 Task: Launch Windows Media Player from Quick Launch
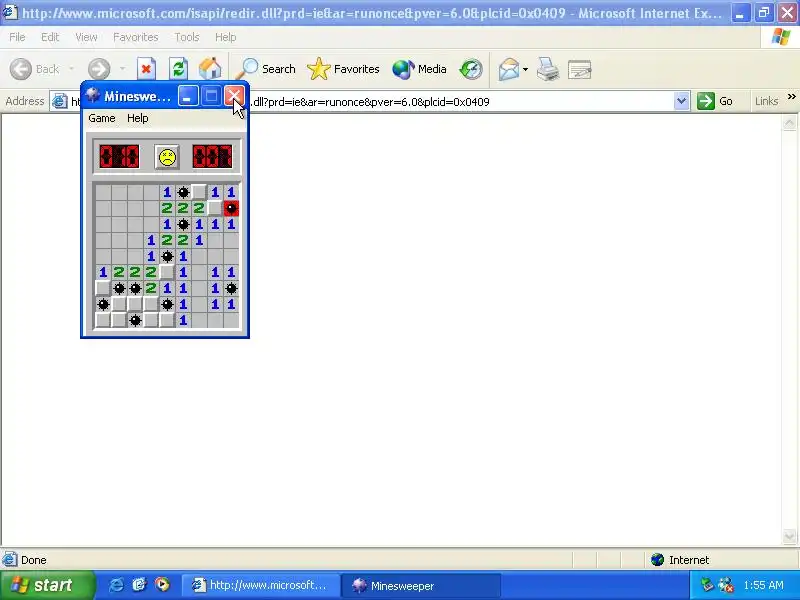[162, 585]
